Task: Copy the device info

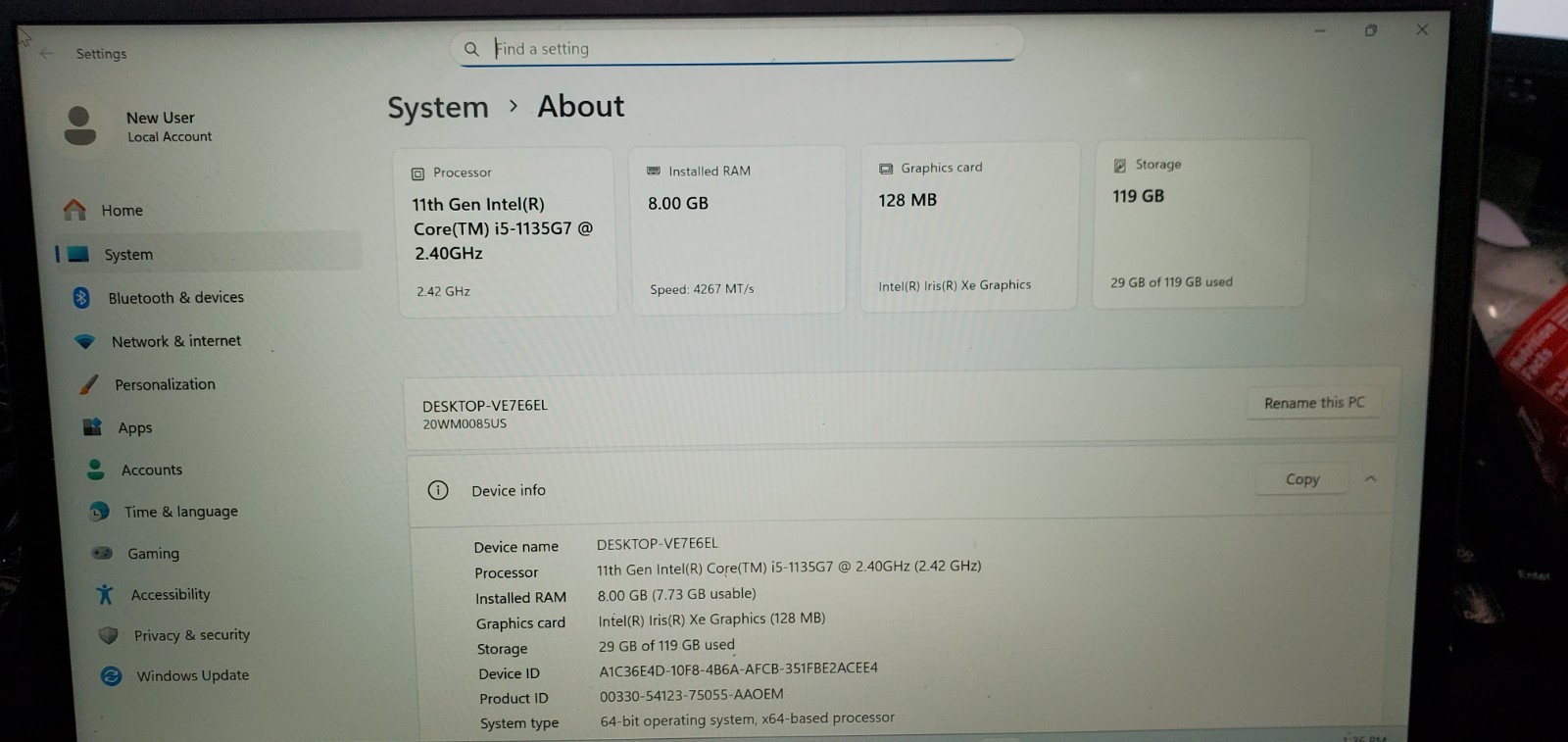Action: pyautogui.click(x=1302, y=479)
